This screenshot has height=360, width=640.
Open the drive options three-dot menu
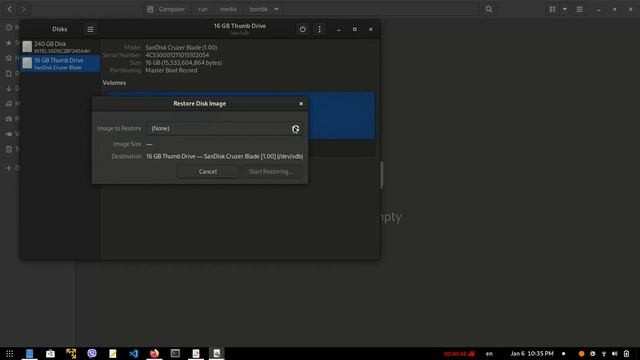(319, 29)
